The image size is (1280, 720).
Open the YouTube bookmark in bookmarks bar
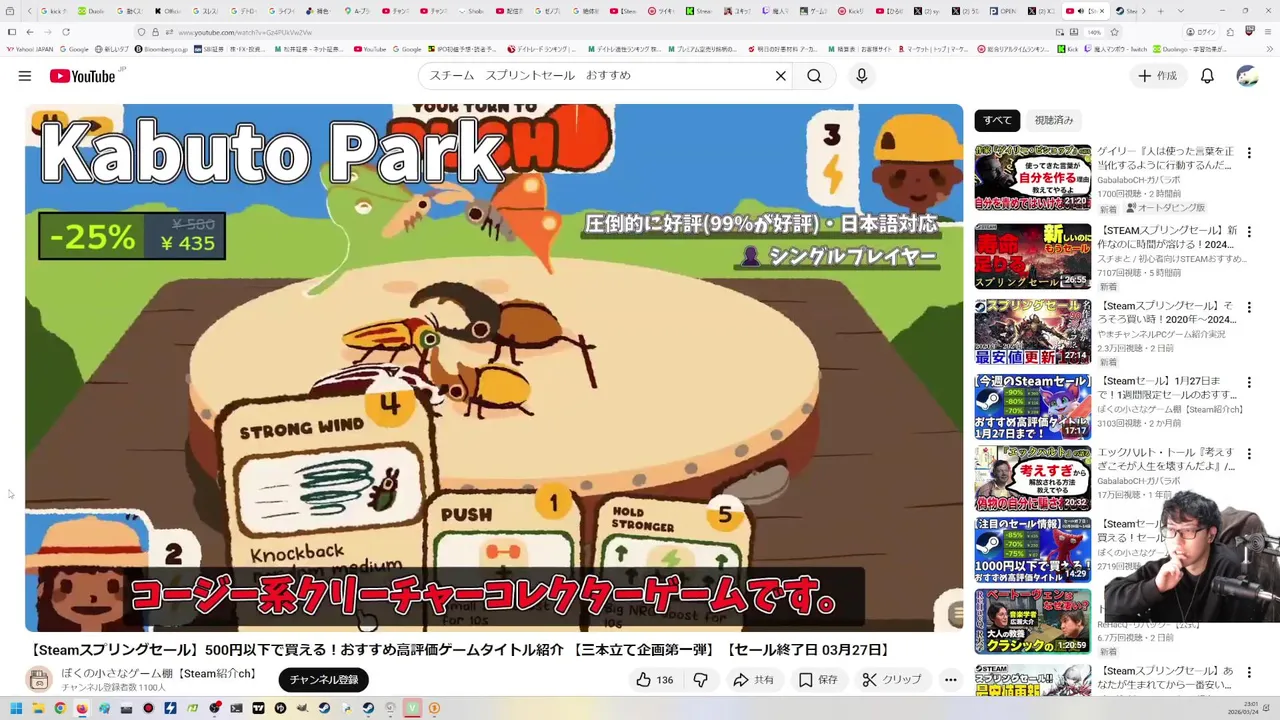(x=370, y=49)
